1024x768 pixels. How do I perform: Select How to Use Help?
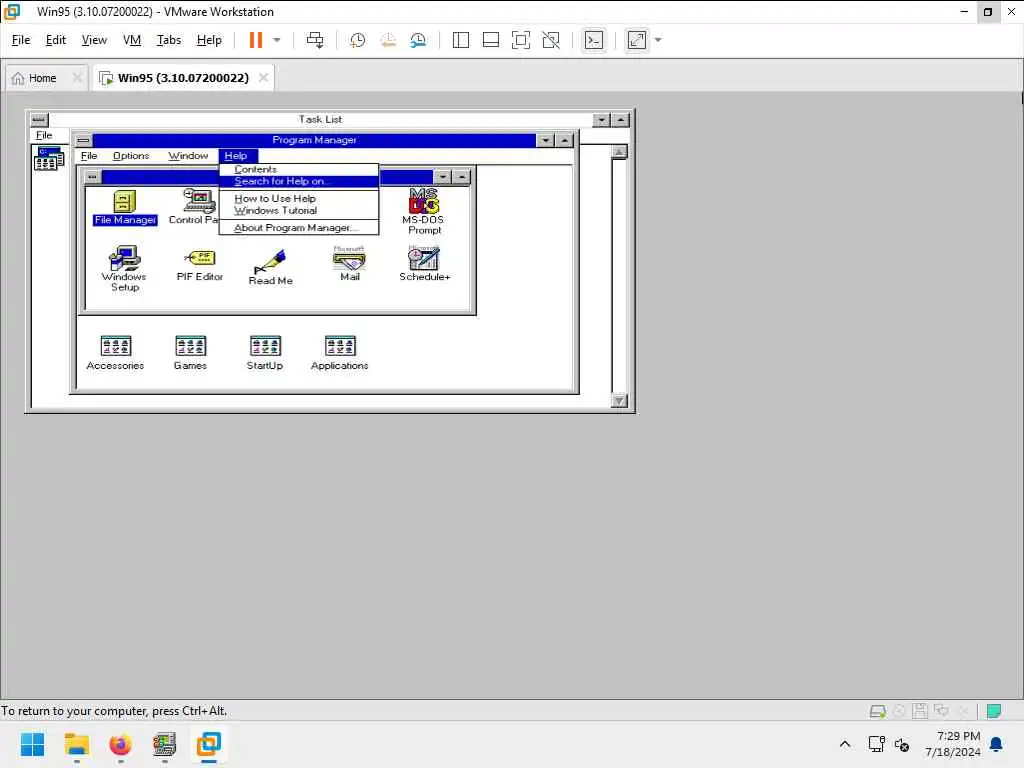298,198
